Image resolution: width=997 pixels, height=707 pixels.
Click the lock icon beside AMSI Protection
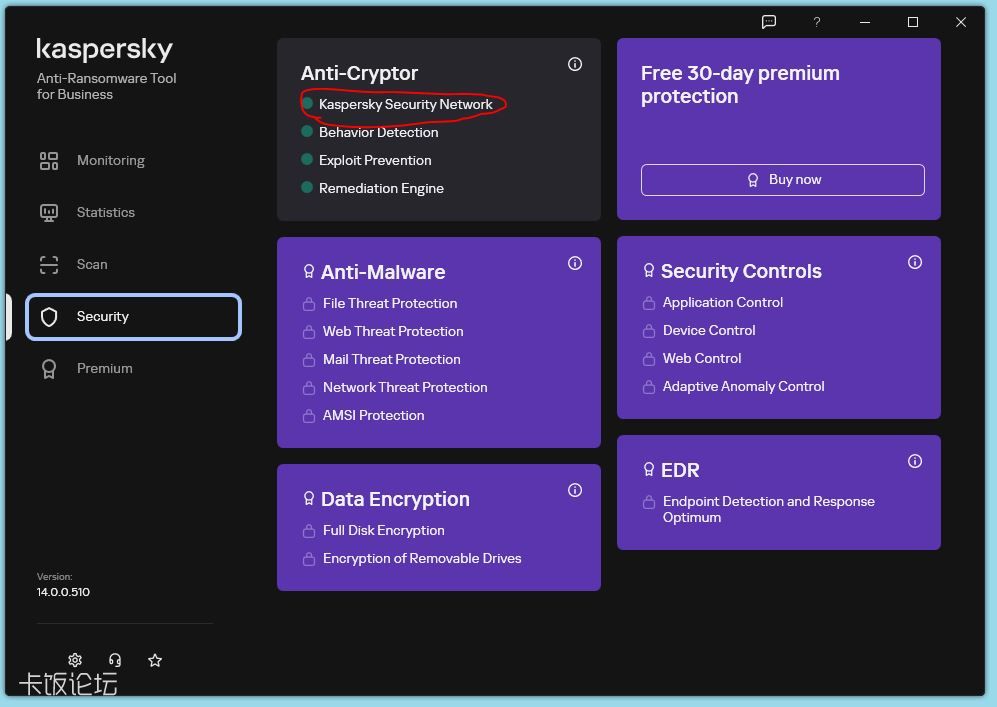[309, 416]
